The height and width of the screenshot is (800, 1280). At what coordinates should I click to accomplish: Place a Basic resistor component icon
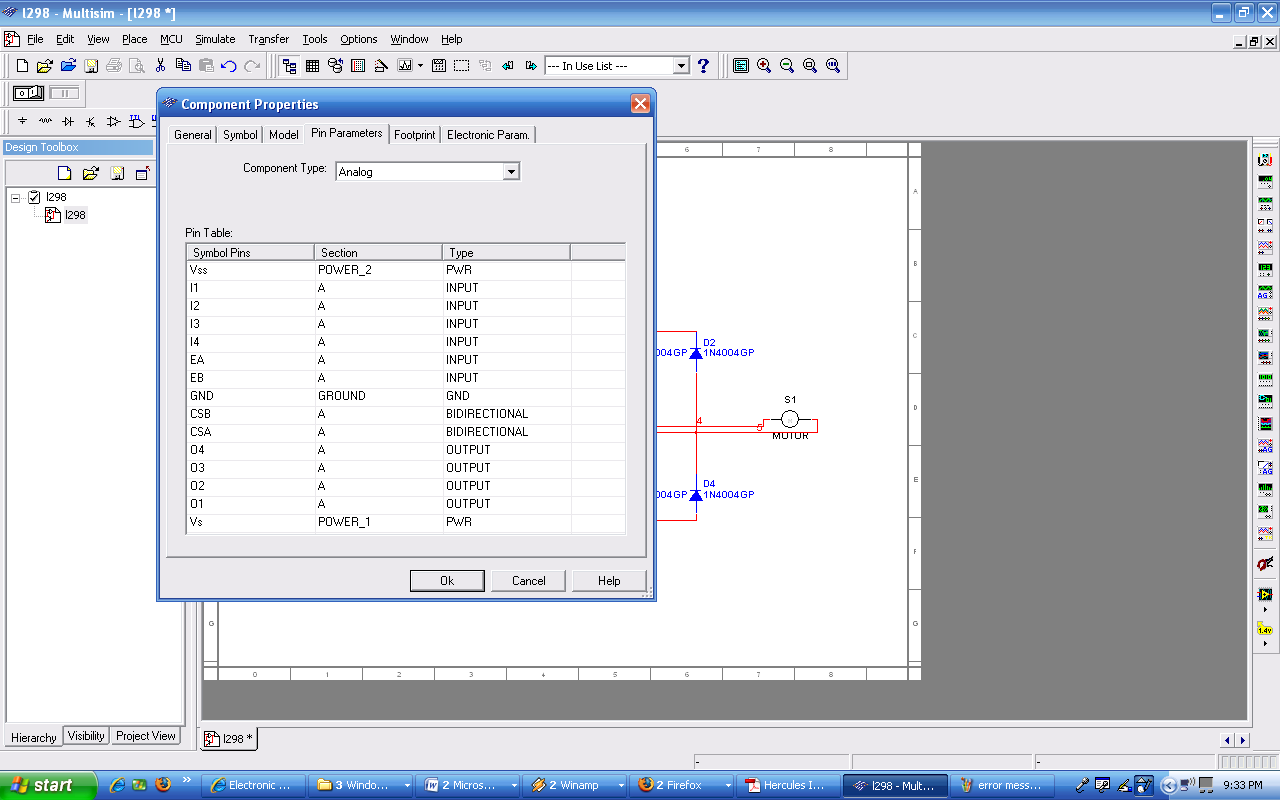coord(45,121)
